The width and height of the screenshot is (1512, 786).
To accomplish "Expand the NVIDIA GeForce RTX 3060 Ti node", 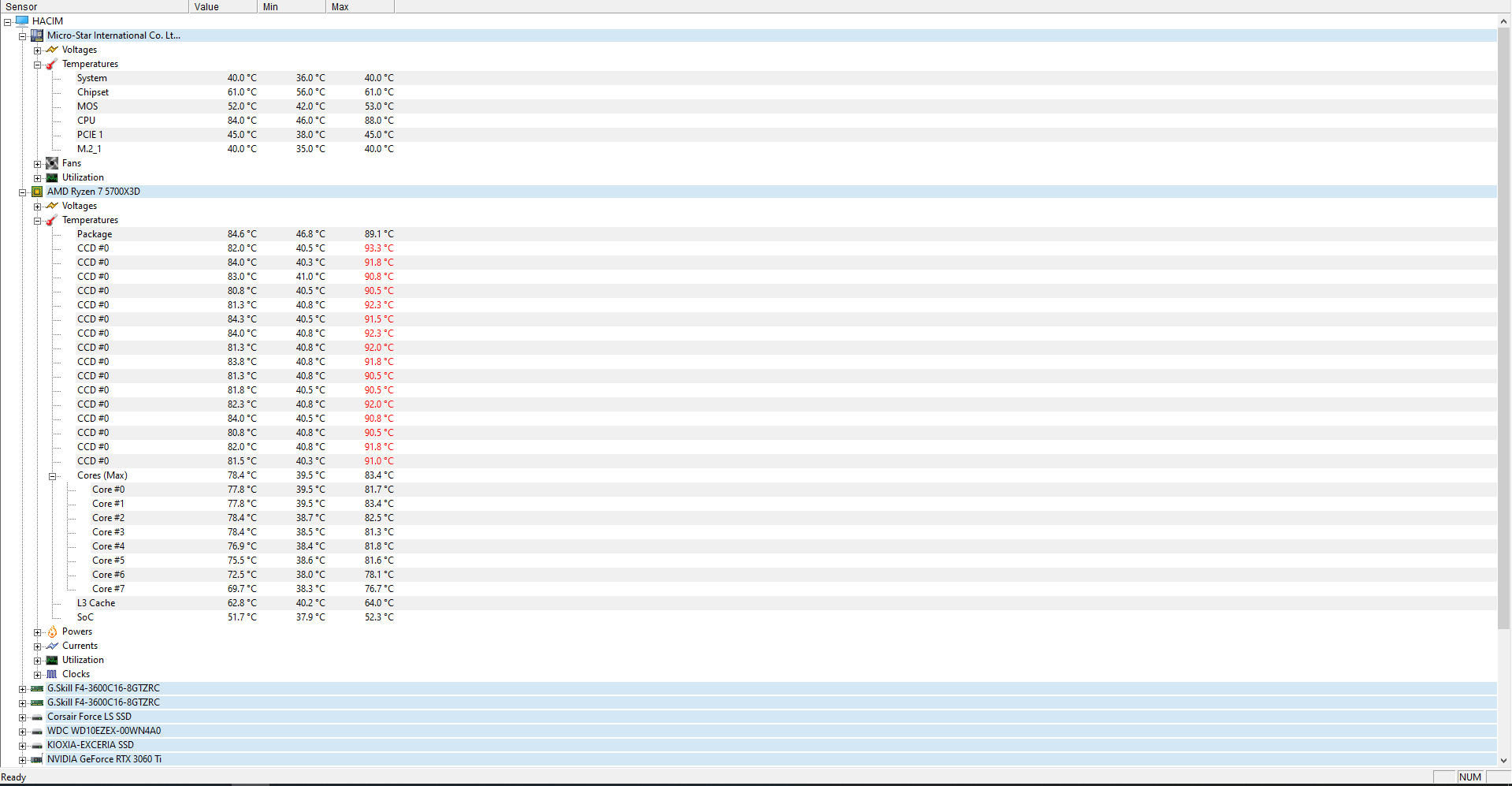I will coord(23,760).
